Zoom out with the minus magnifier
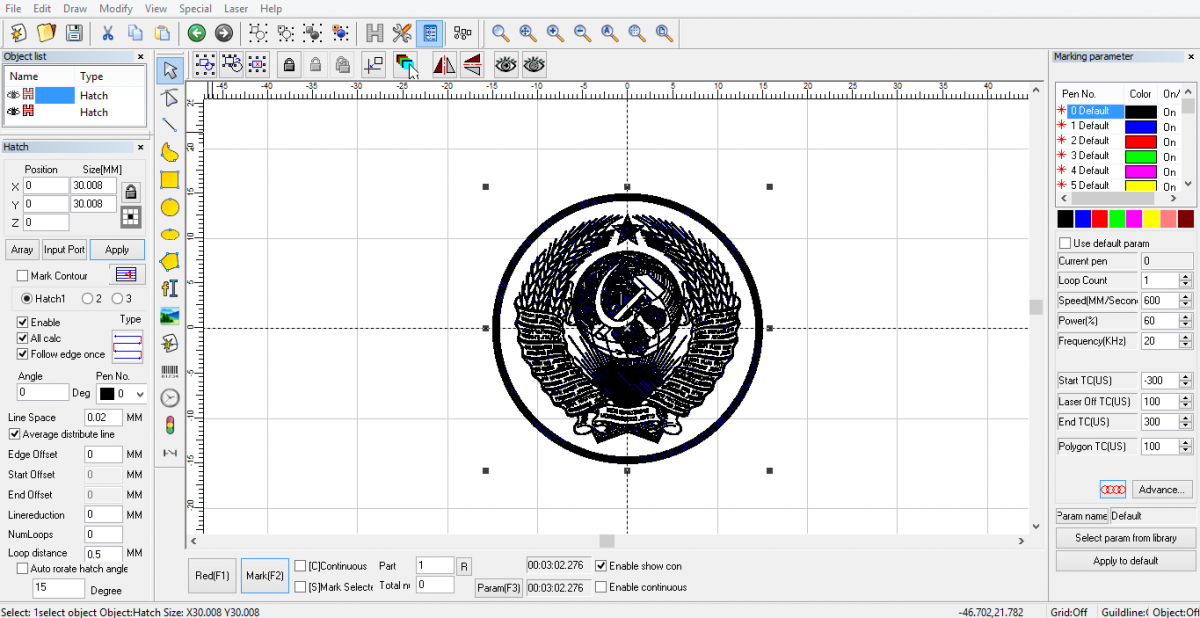Viewport: 1200px width, 618px height. tap(582, 32)
